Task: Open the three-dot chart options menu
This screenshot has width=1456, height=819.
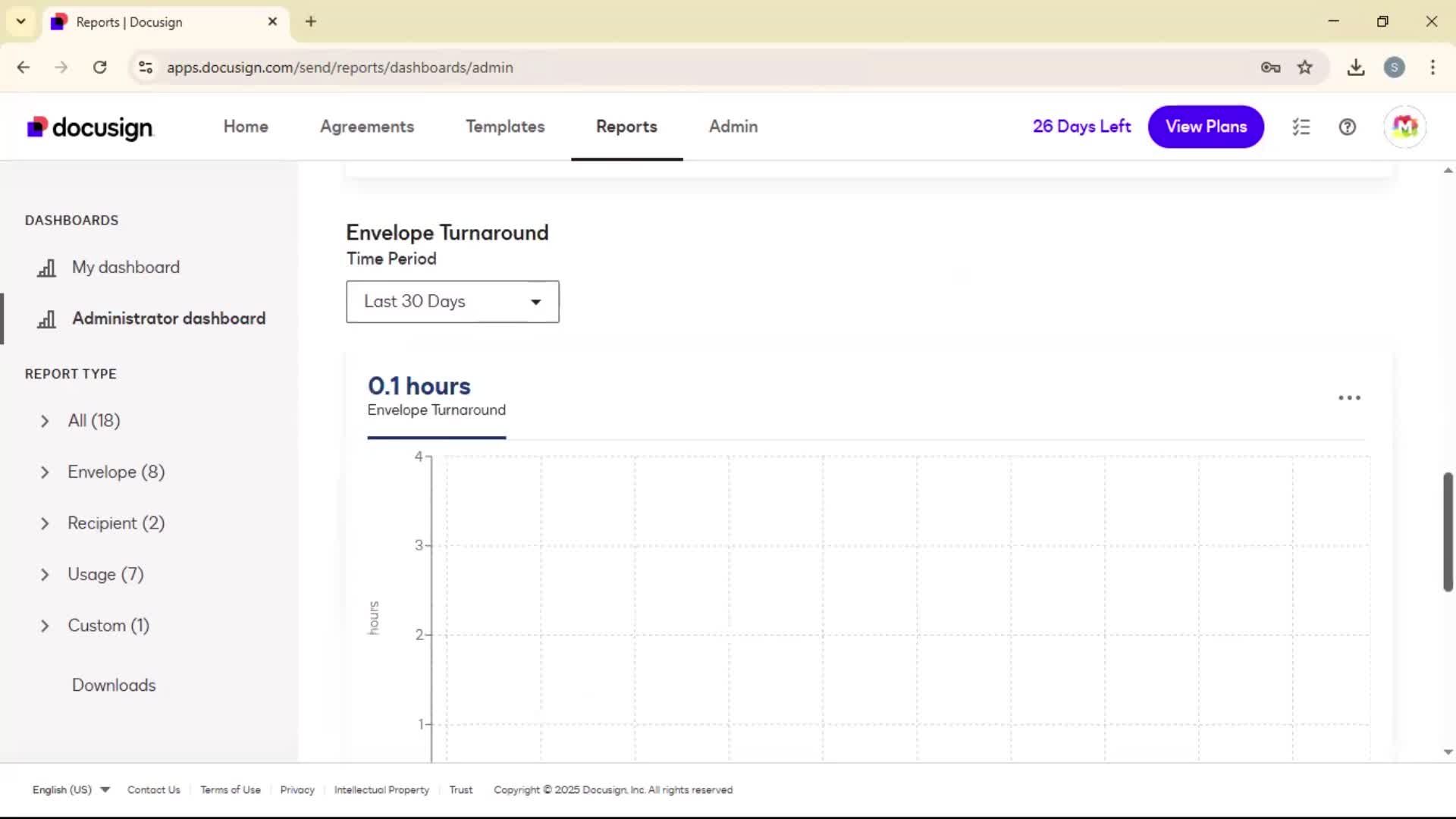Action: coord(1349,397)
